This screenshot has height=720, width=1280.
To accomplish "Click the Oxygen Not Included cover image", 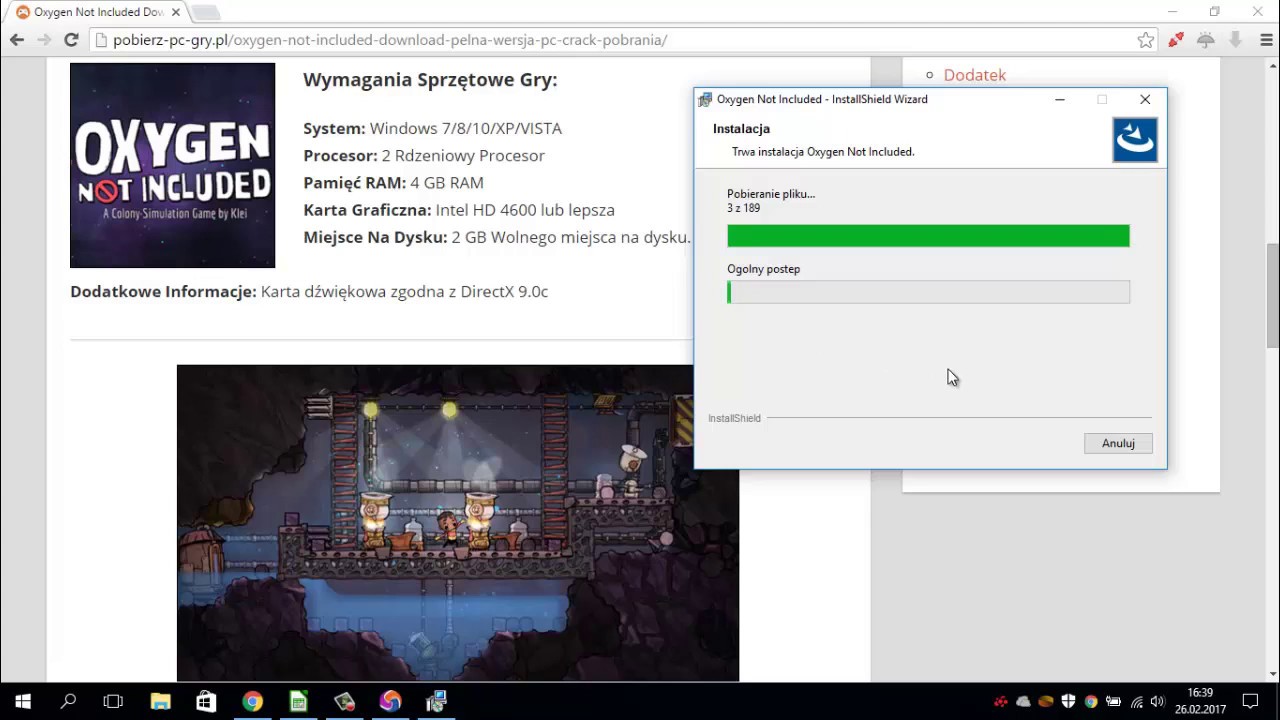I will click(172, 165).
